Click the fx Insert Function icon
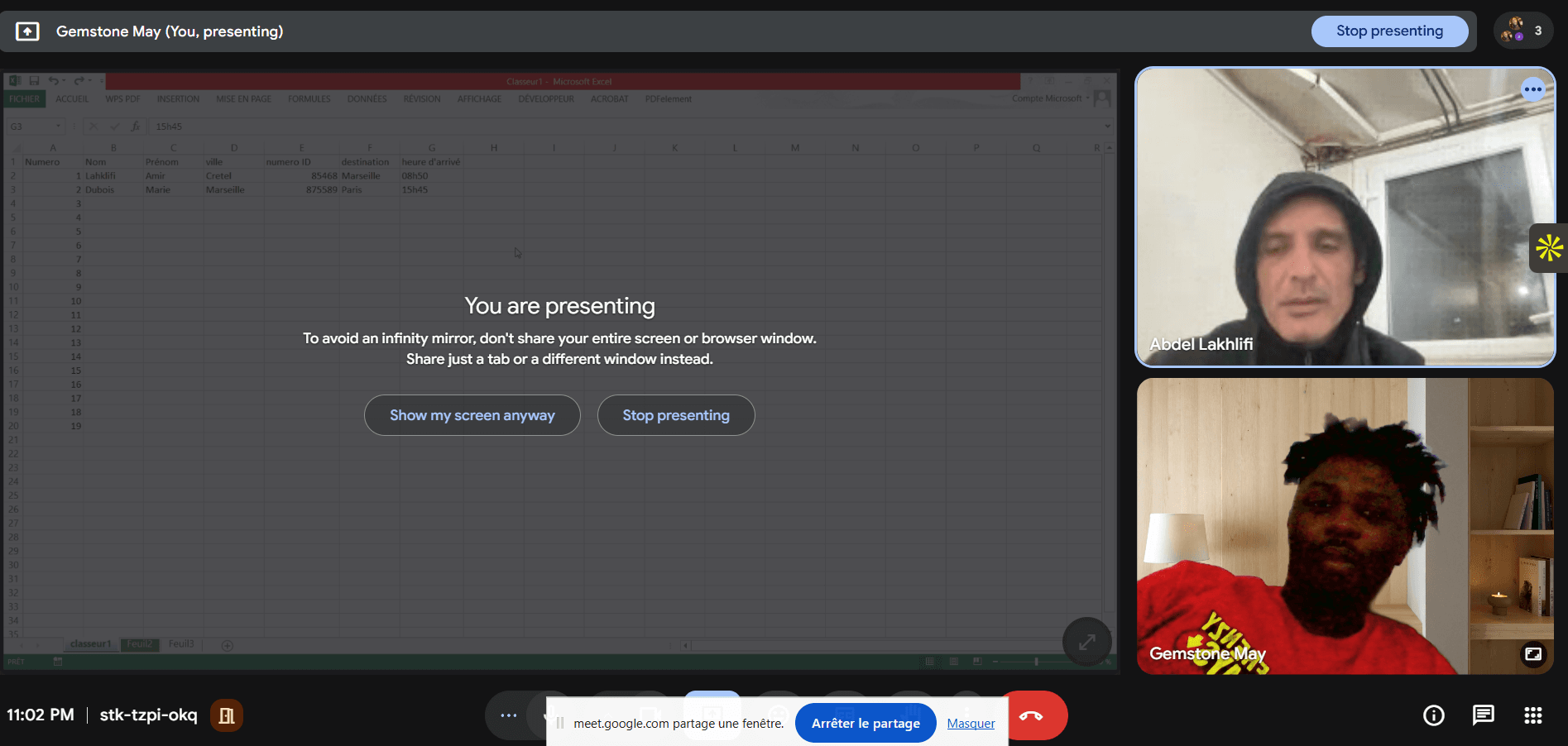The image size is (1568, 746). pos(136,127)
